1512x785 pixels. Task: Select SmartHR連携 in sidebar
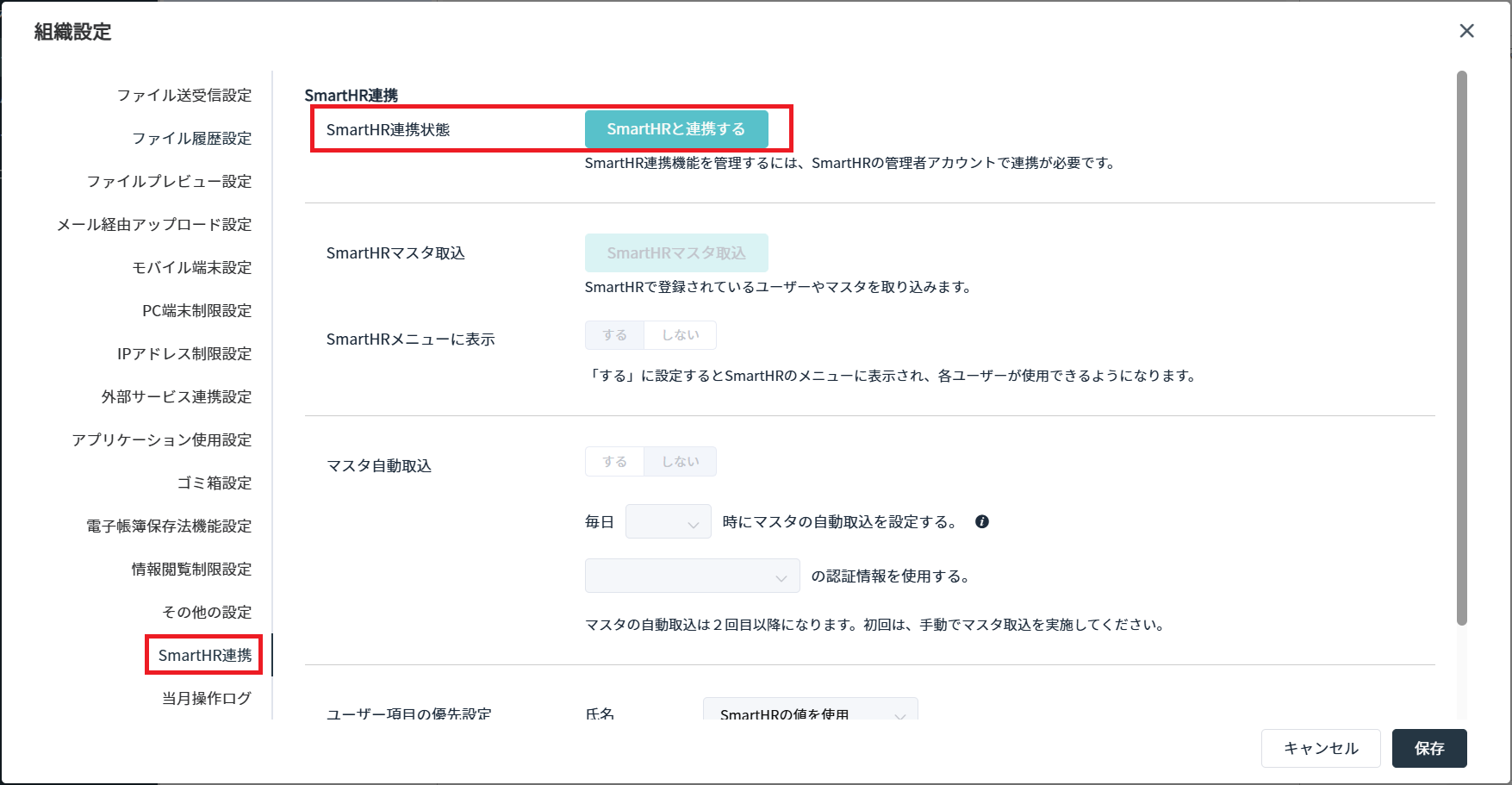click(205, 655)
